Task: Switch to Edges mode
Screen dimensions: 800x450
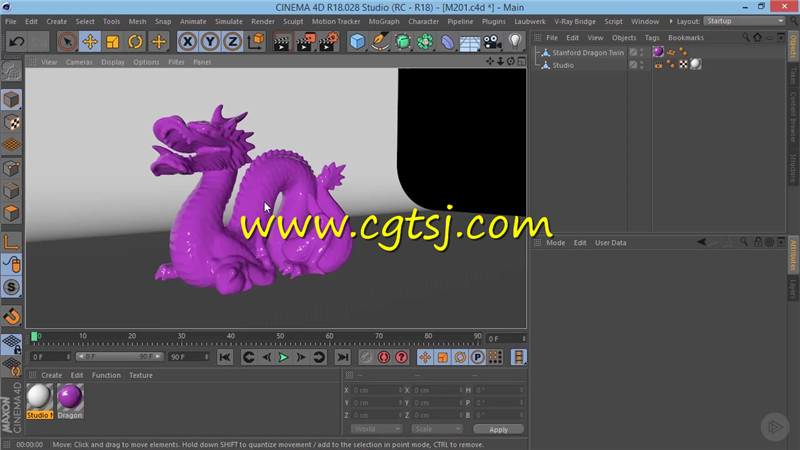Action: tap(11, 191)
